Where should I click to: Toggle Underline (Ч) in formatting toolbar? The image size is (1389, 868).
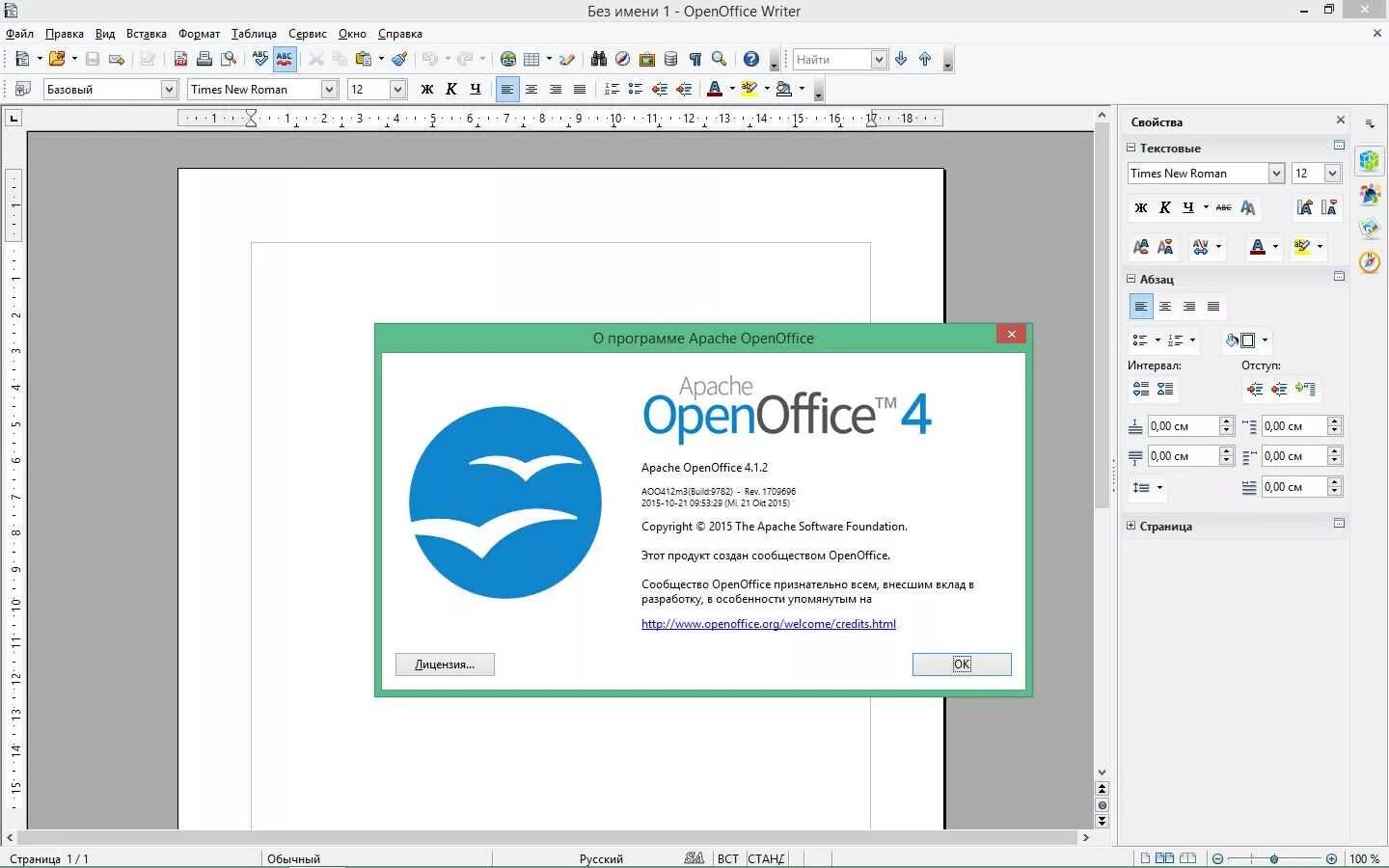(x=476, y=89)
